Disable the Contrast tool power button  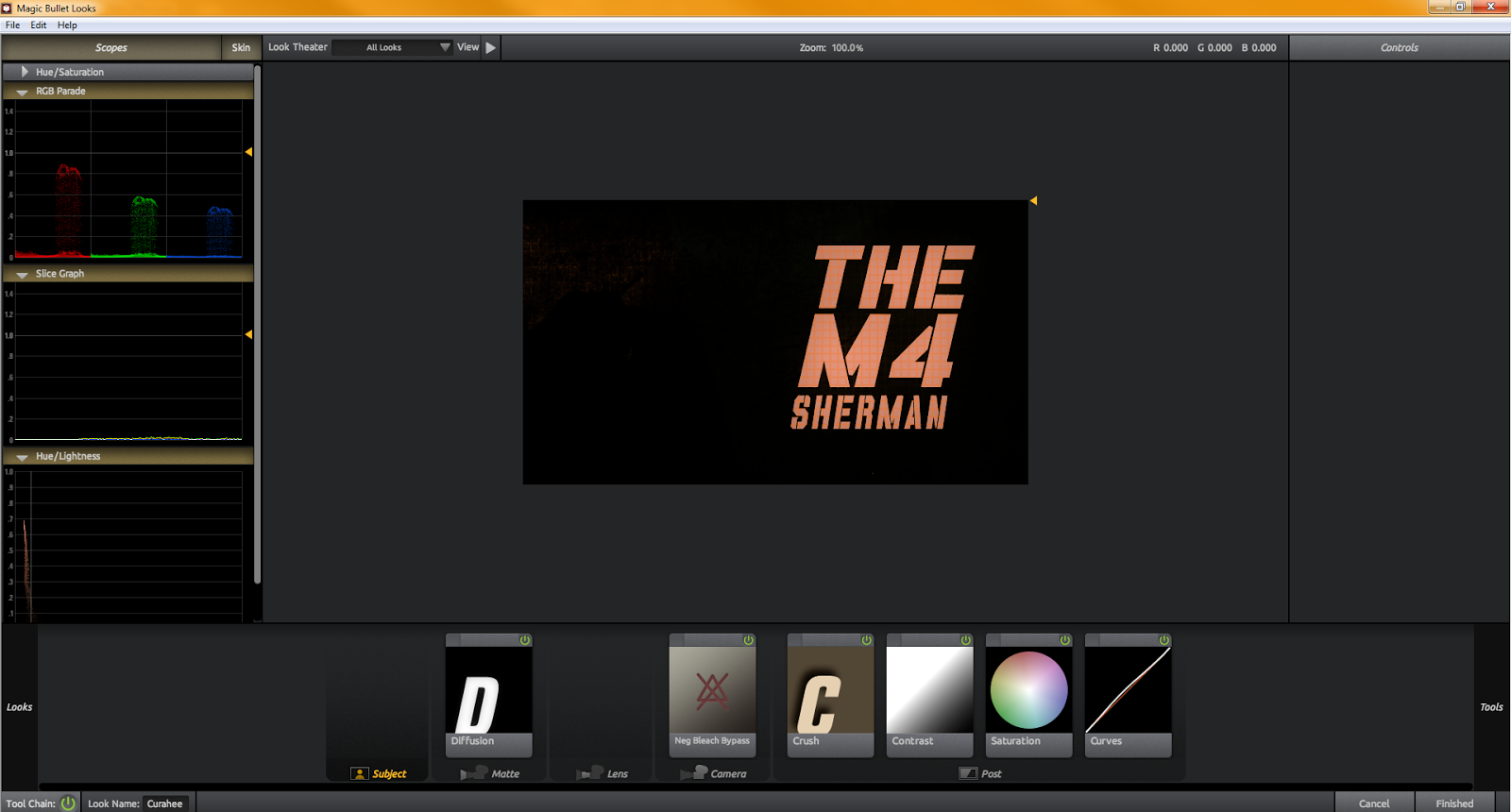966,640
